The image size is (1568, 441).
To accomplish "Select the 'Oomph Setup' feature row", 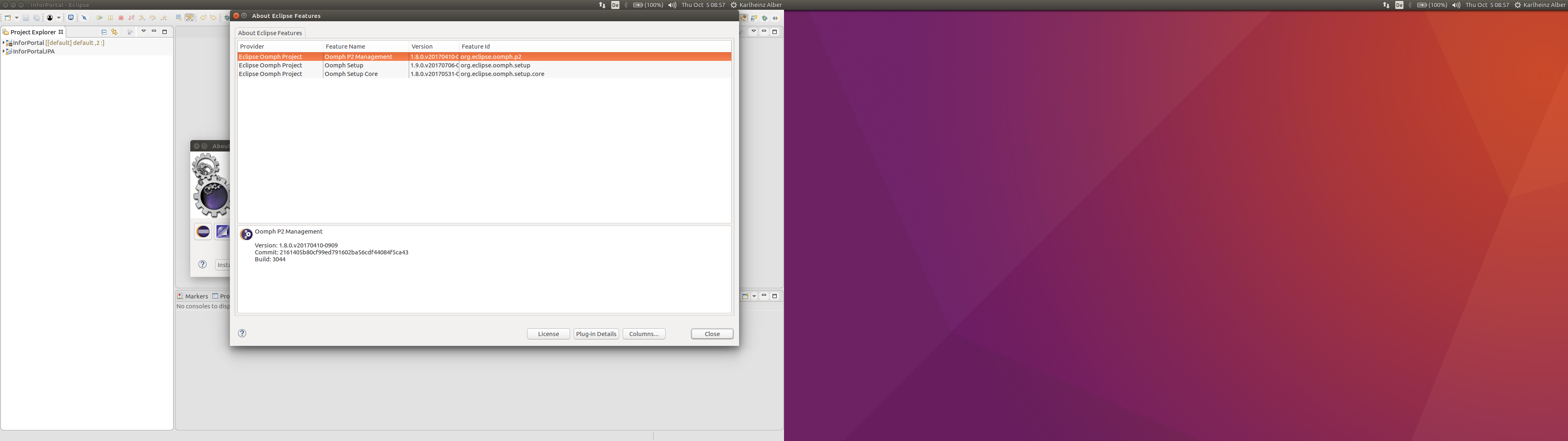I will click(484, 65).
